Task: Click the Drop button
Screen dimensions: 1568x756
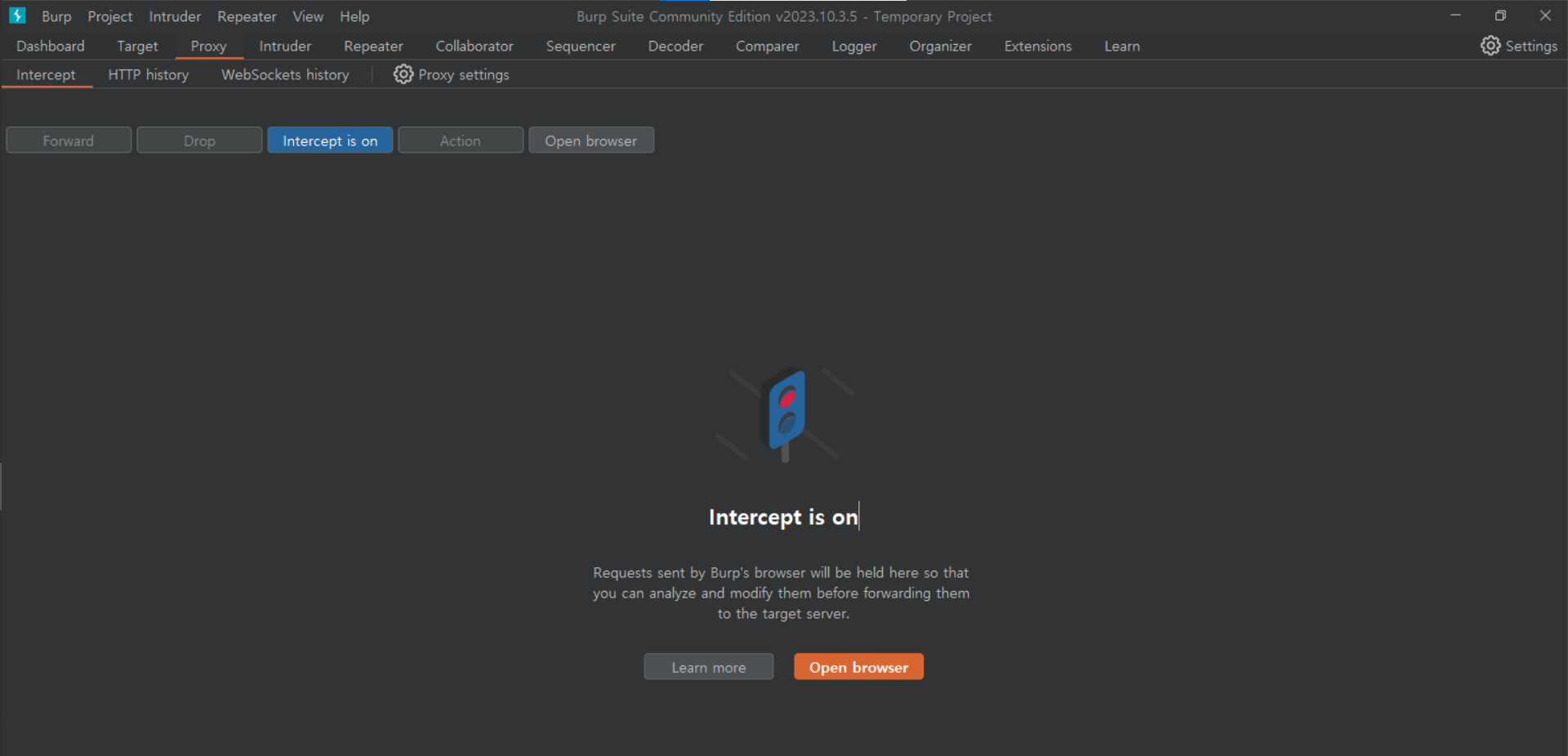Action: pos(199,140)
